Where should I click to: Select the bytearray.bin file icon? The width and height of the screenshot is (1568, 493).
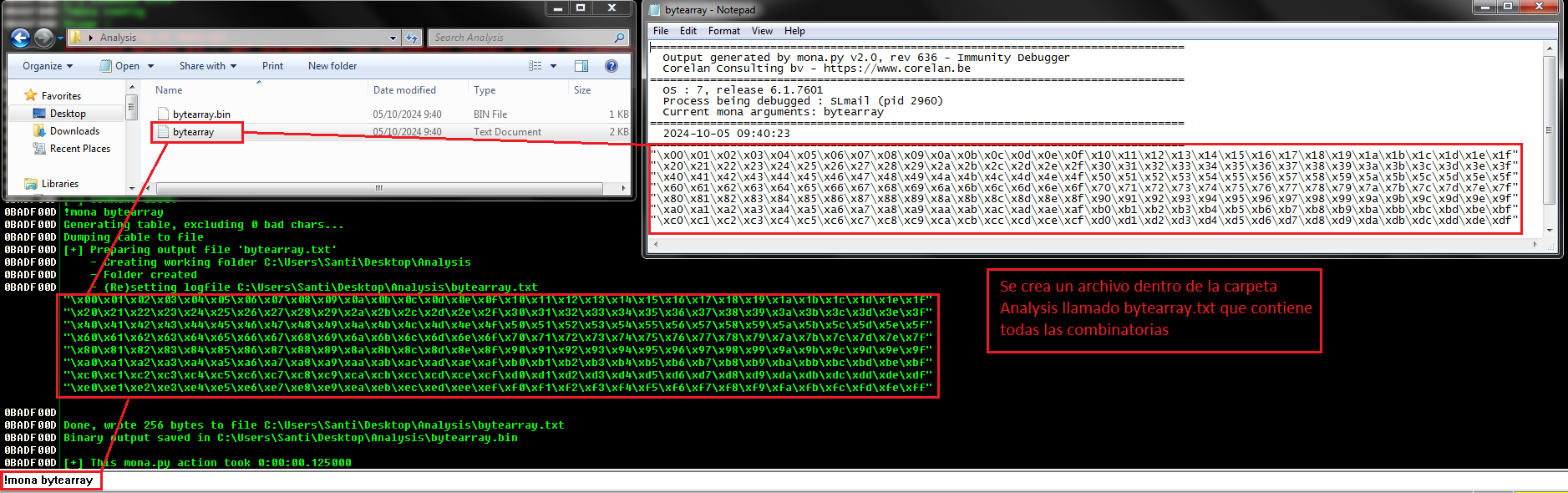point(164,114)
